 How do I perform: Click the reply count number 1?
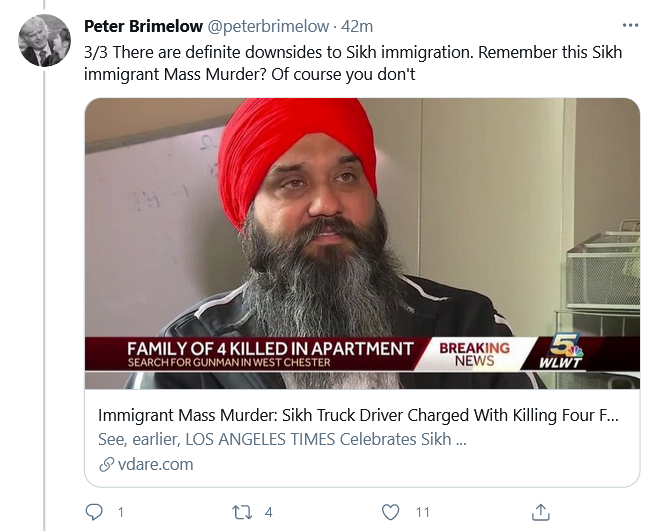pos(121,512)
